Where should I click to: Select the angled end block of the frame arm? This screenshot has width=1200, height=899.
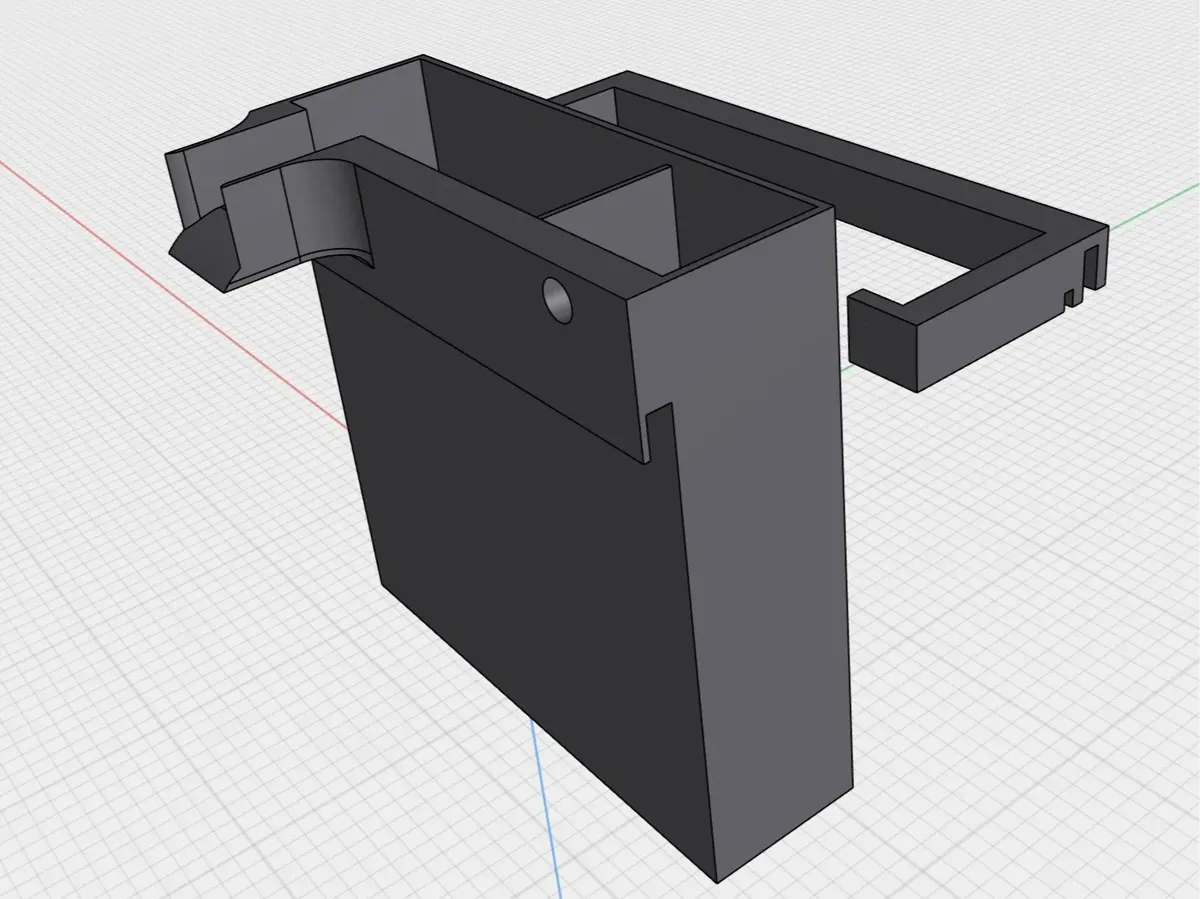pos(890,340)
